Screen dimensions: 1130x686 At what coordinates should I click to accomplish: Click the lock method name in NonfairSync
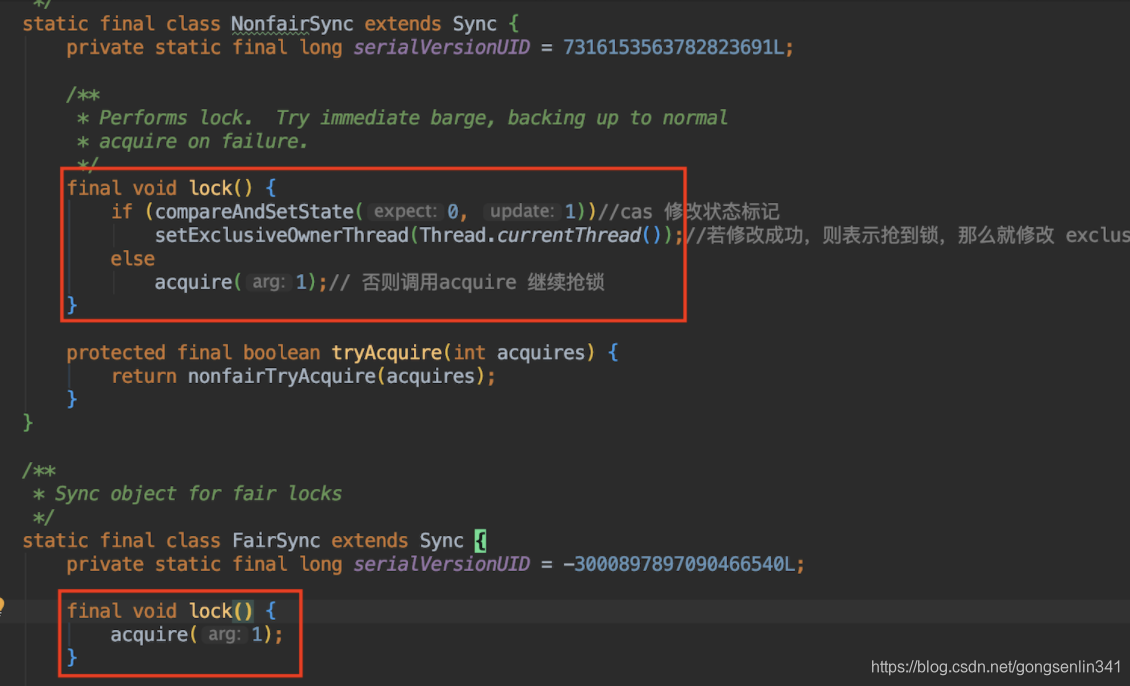pyautogui.click(x=210, y=189)
